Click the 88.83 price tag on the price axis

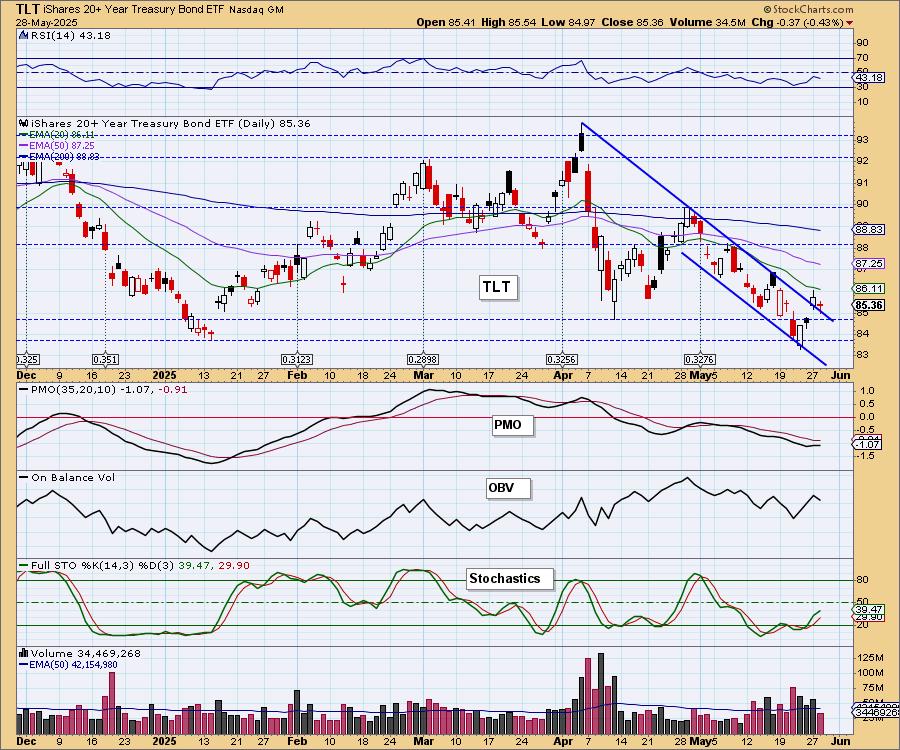point(869,230)
